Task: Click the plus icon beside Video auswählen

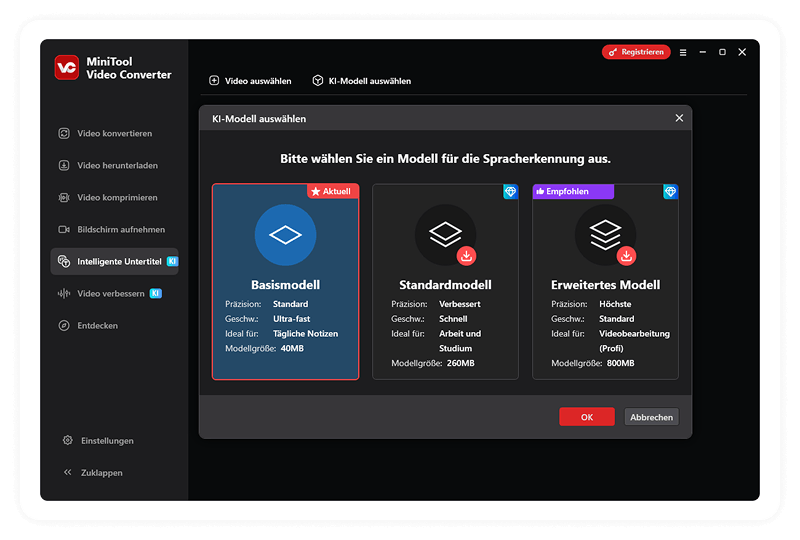Action: (x=214, y=81)
